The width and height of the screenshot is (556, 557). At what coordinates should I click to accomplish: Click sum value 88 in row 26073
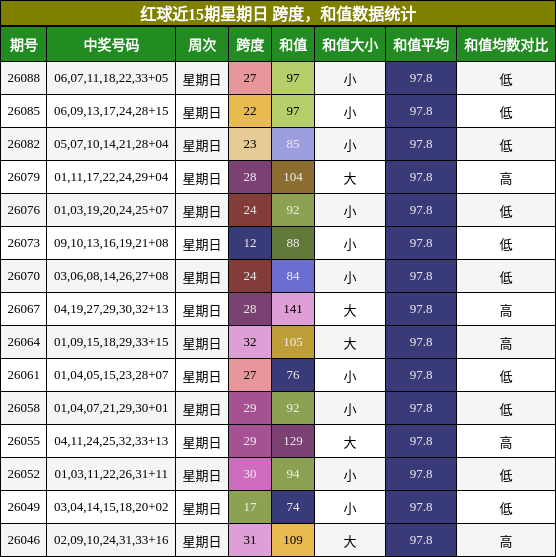click(293, 243)
